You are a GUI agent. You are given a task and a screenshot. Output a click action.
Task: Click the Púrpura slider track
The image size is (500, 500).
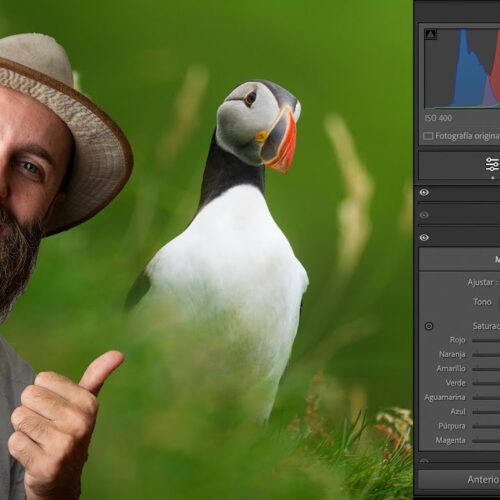486,427
